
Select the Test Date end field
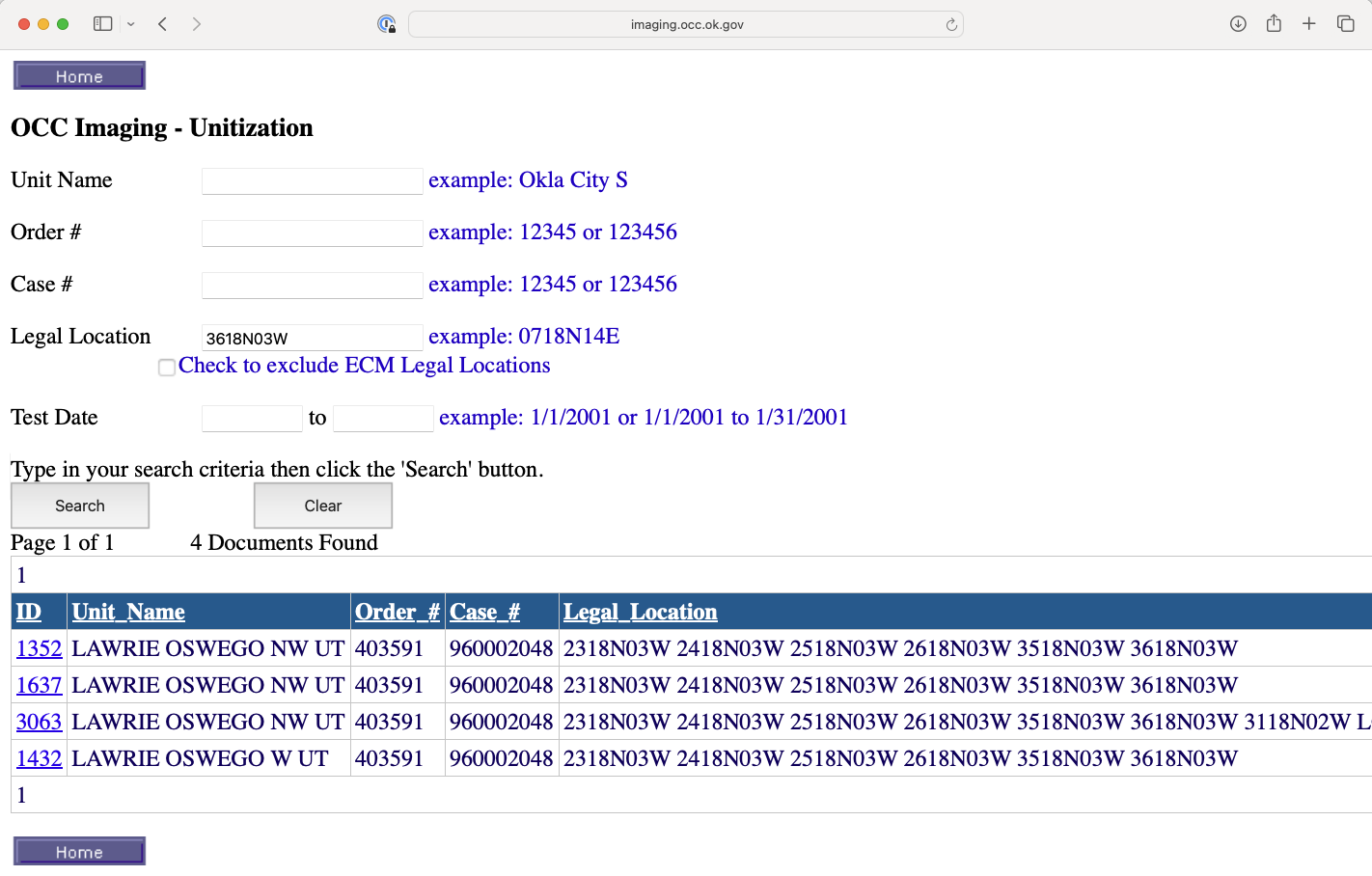point(383,419)
